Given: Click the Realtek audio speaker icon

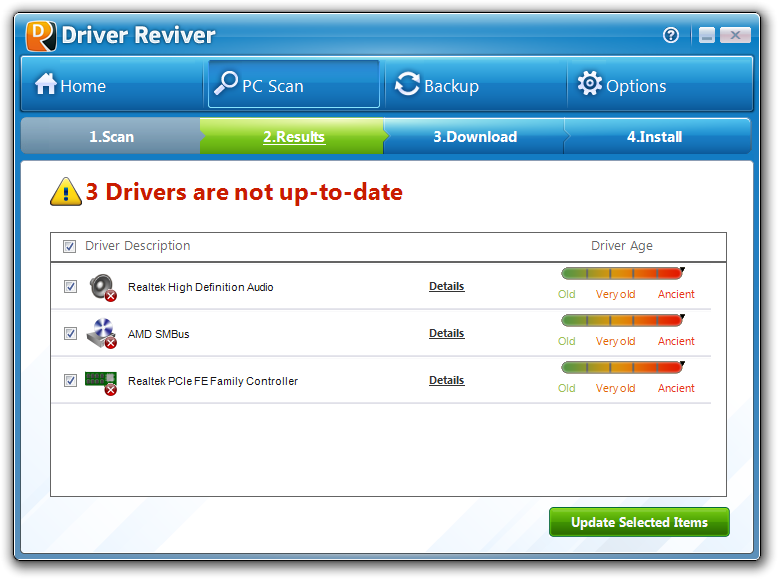Looking at the screenshot, I should click(x=103, y=287).
